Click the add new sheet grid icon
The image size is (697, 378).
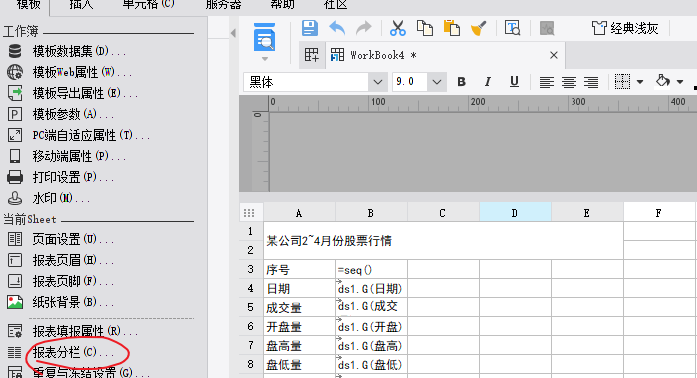(x=312, y=55)
